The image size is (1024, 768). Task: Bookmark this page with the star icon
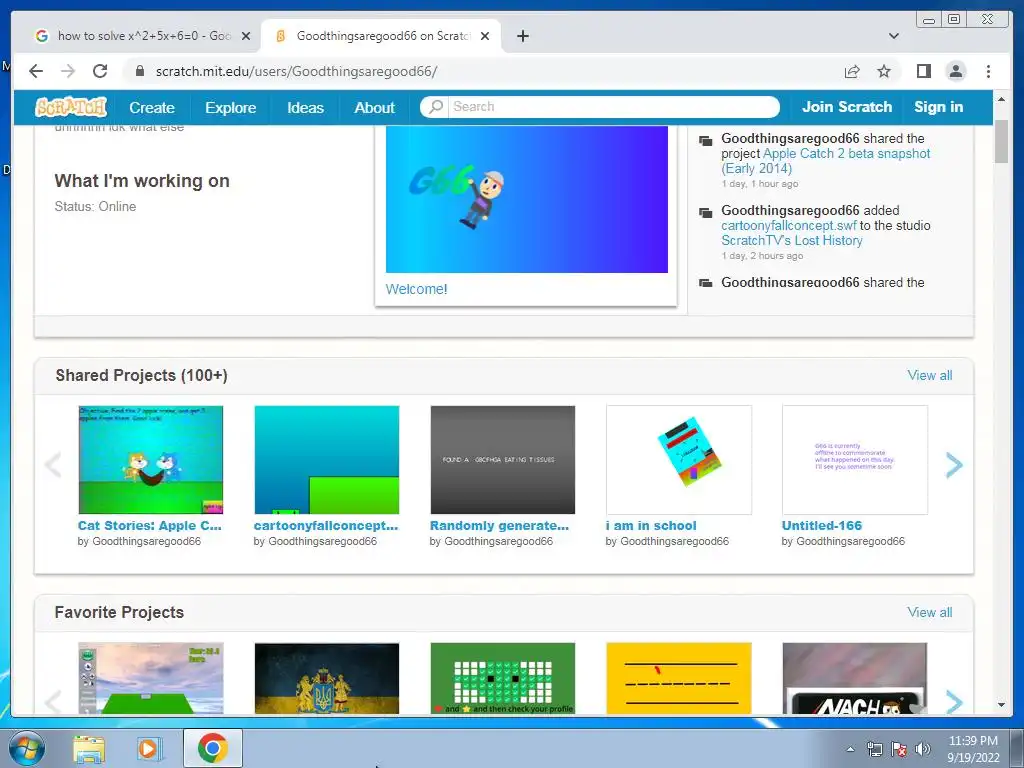coord(884,71)
